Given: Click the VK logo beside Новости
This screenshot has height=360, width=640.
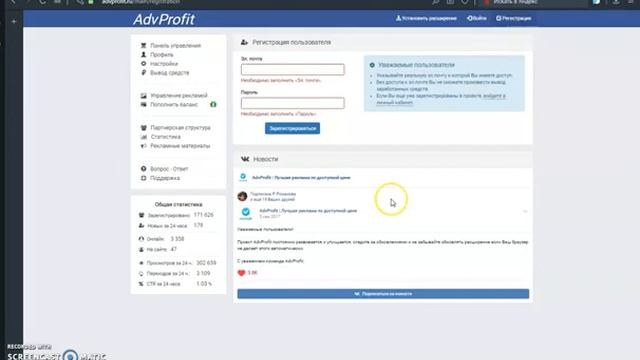Looking at the screenshot, I should (x=245, y=159).
